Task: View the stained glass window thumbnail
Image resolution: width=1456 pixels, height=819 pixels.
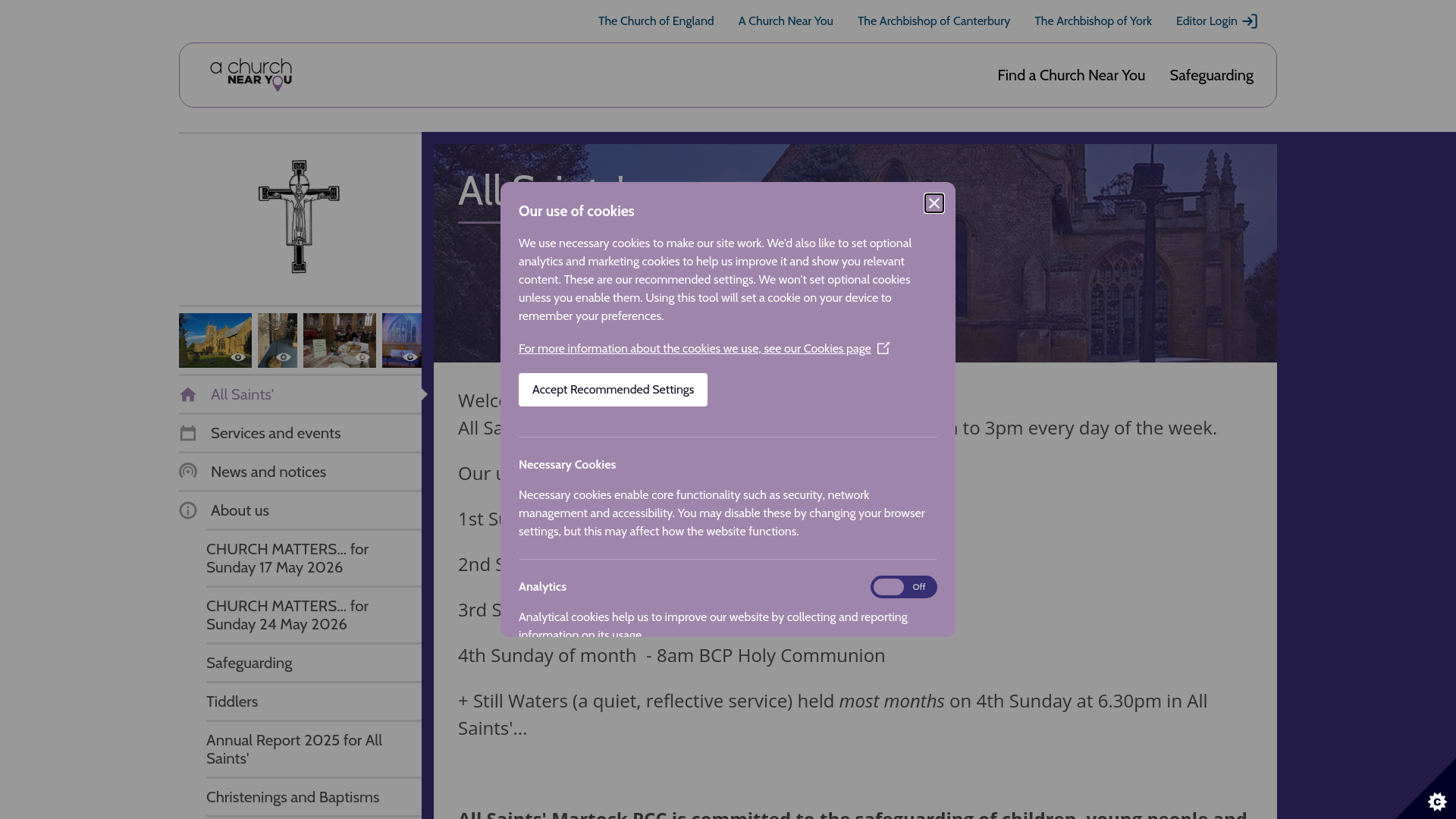Action: [x=402, y=340]
